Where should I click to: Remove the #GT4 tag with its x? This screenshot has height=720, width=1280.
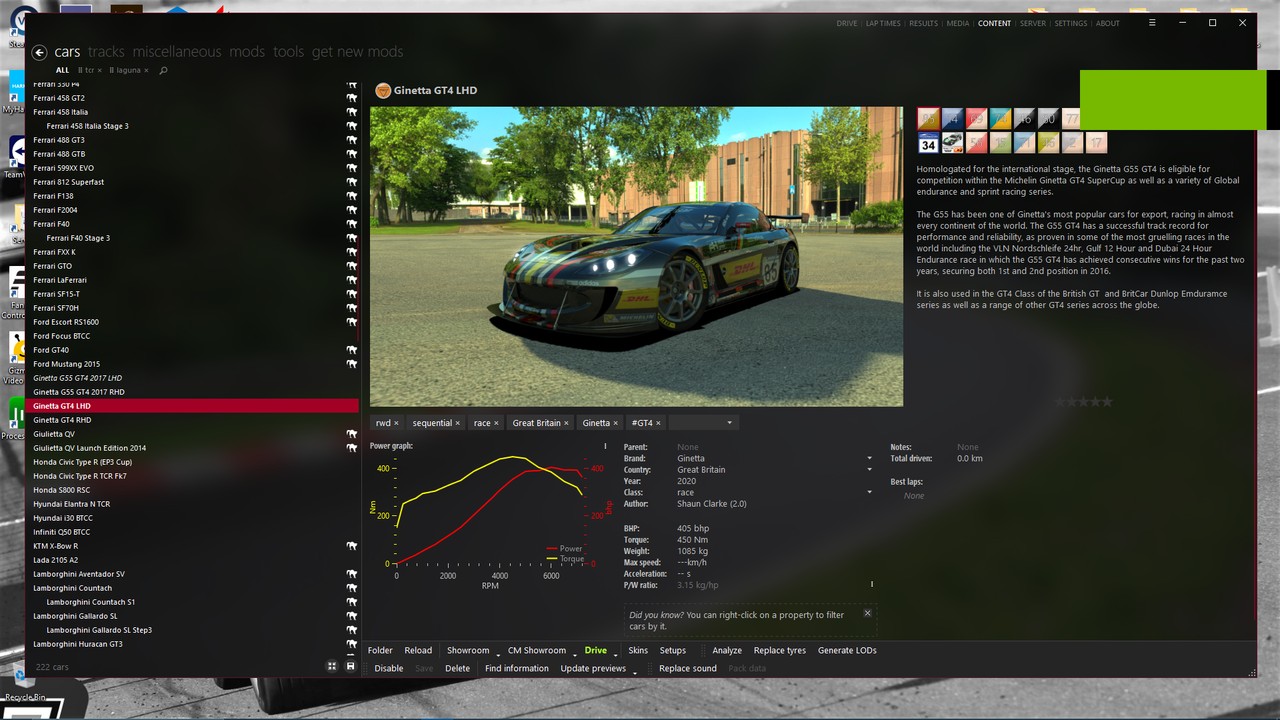click(x=658, y=423)
